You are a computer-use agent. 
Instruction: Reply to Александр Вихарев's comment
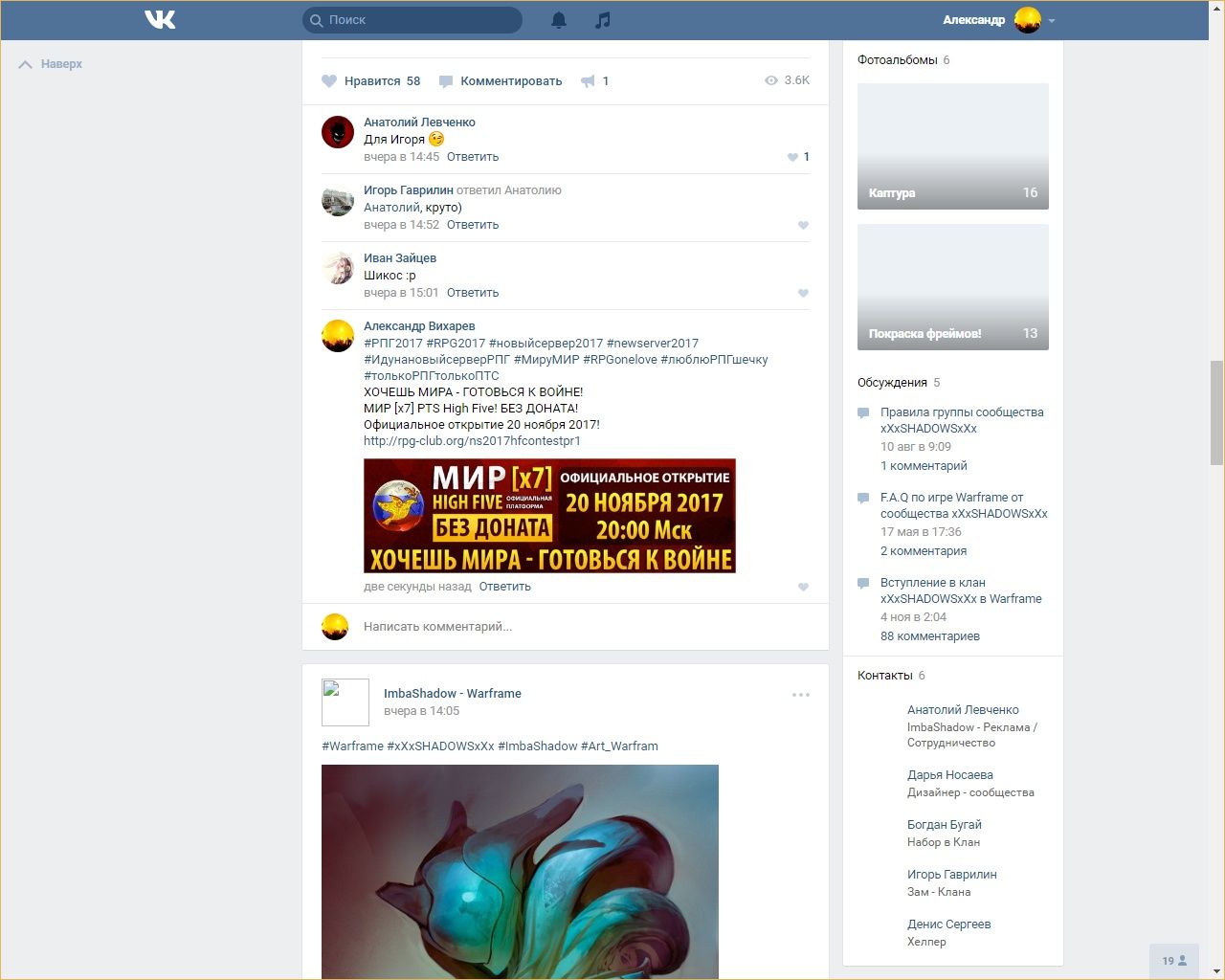coord(505,587)
